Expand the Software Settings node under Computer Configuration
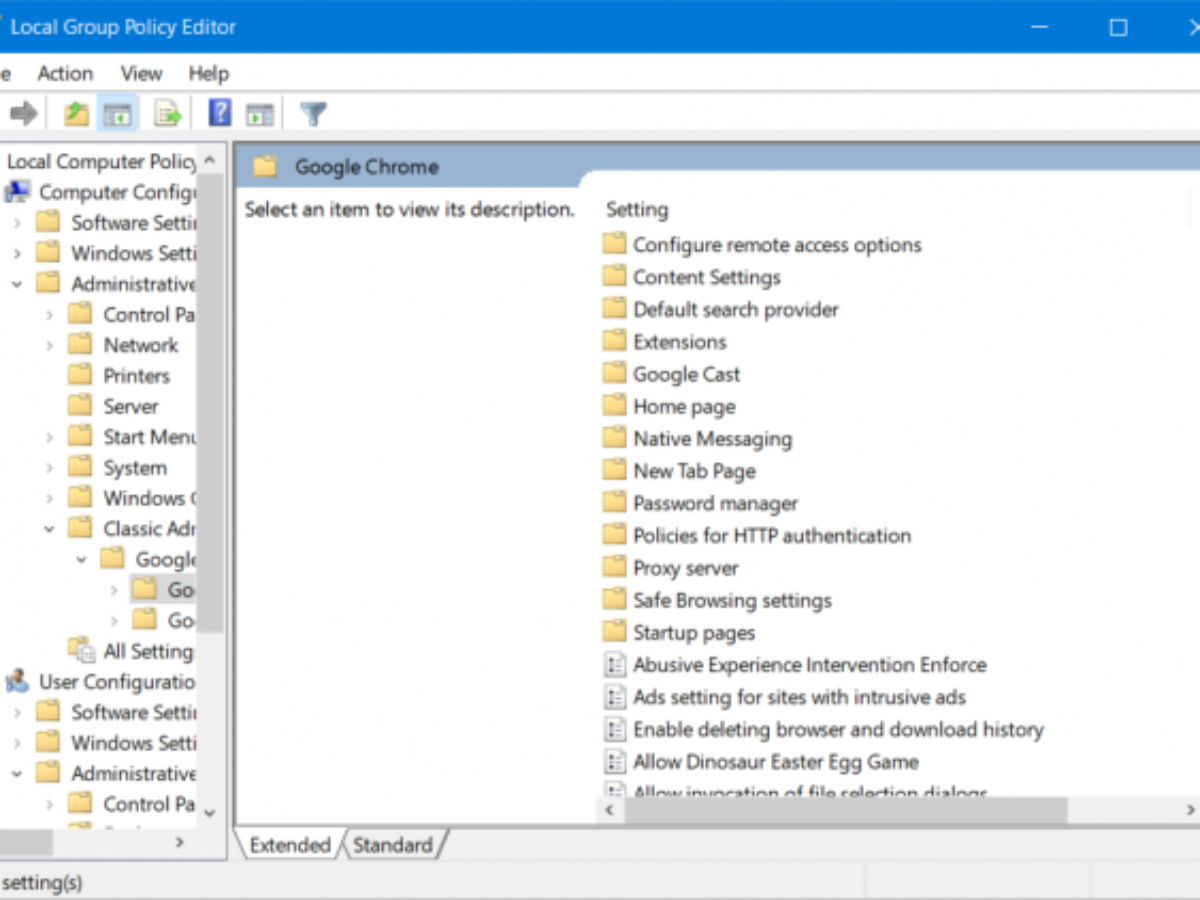 pos(17,223)
